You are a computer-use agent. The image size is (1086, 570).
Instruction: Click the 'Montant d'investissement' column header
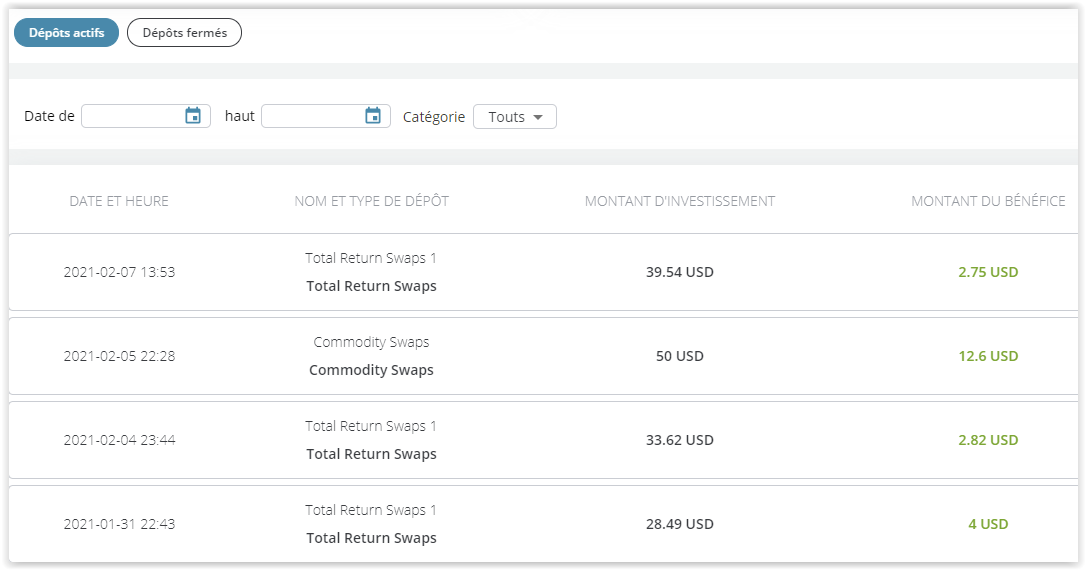pyautogui.click(x=680, y=201)
